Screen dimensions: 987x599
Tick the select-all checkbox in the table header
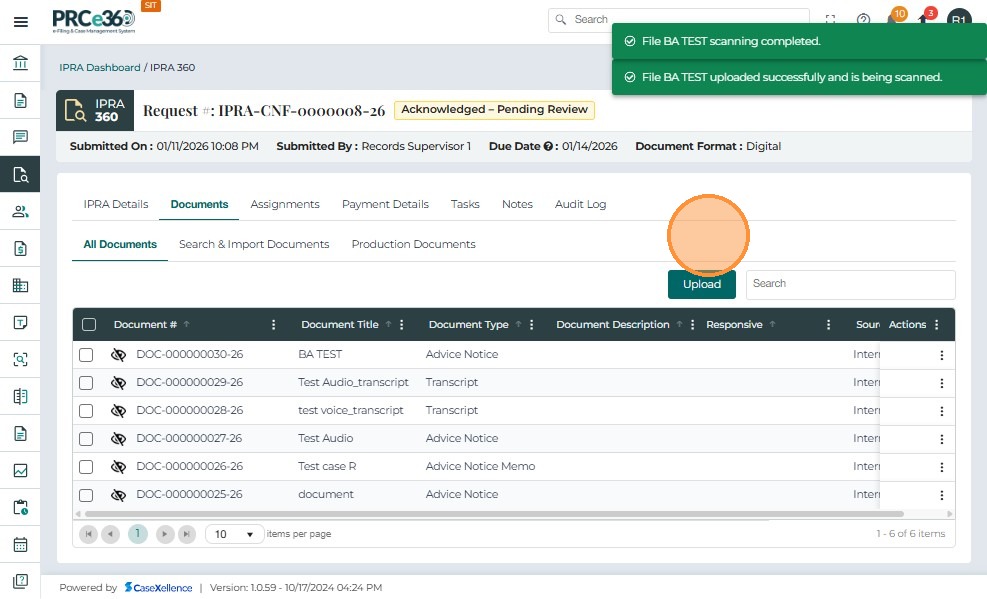click(x=89, y=324)
